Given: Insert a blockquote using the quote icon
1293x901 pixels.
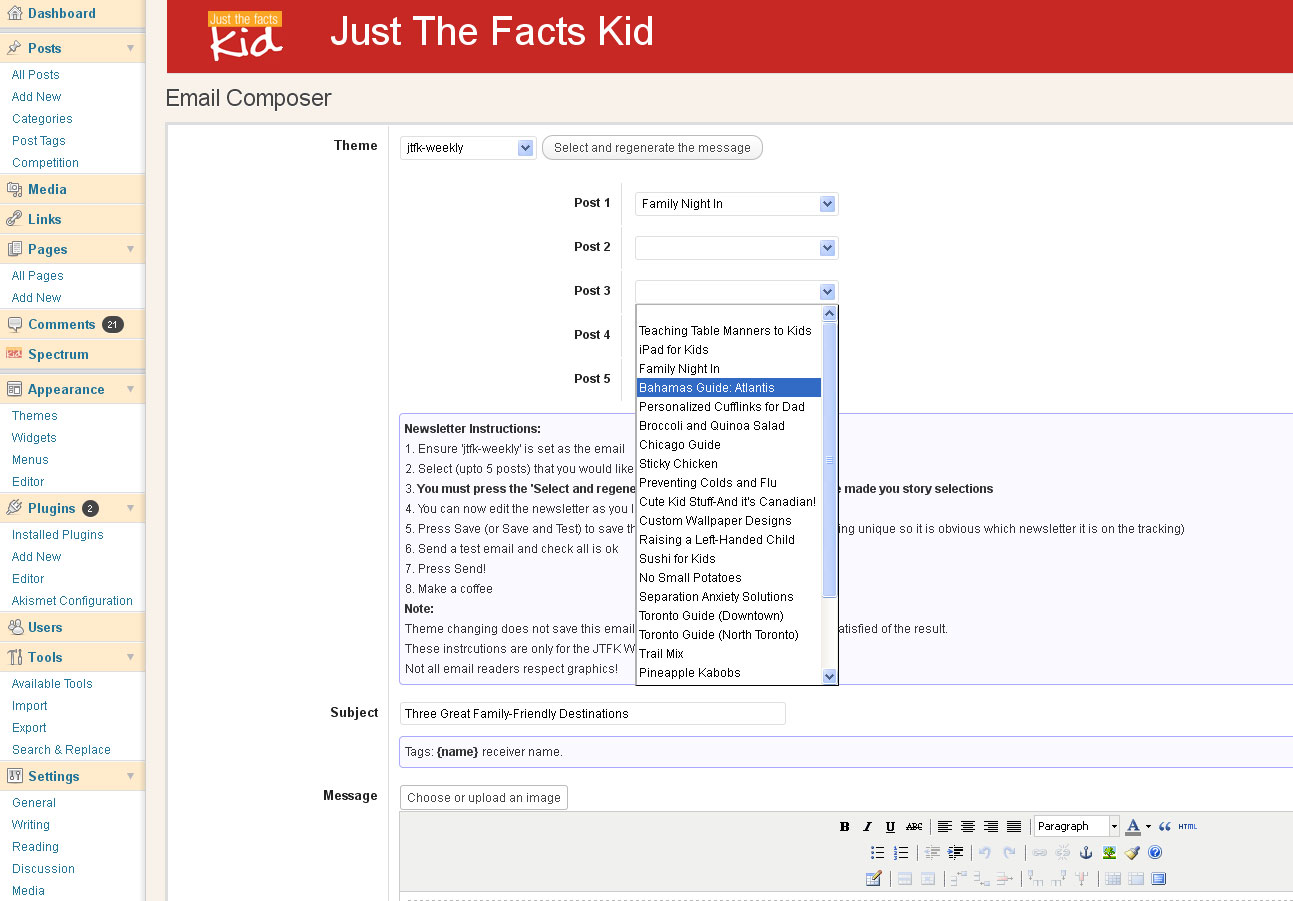Looking at the screenshot, I should click(1165, 827).
